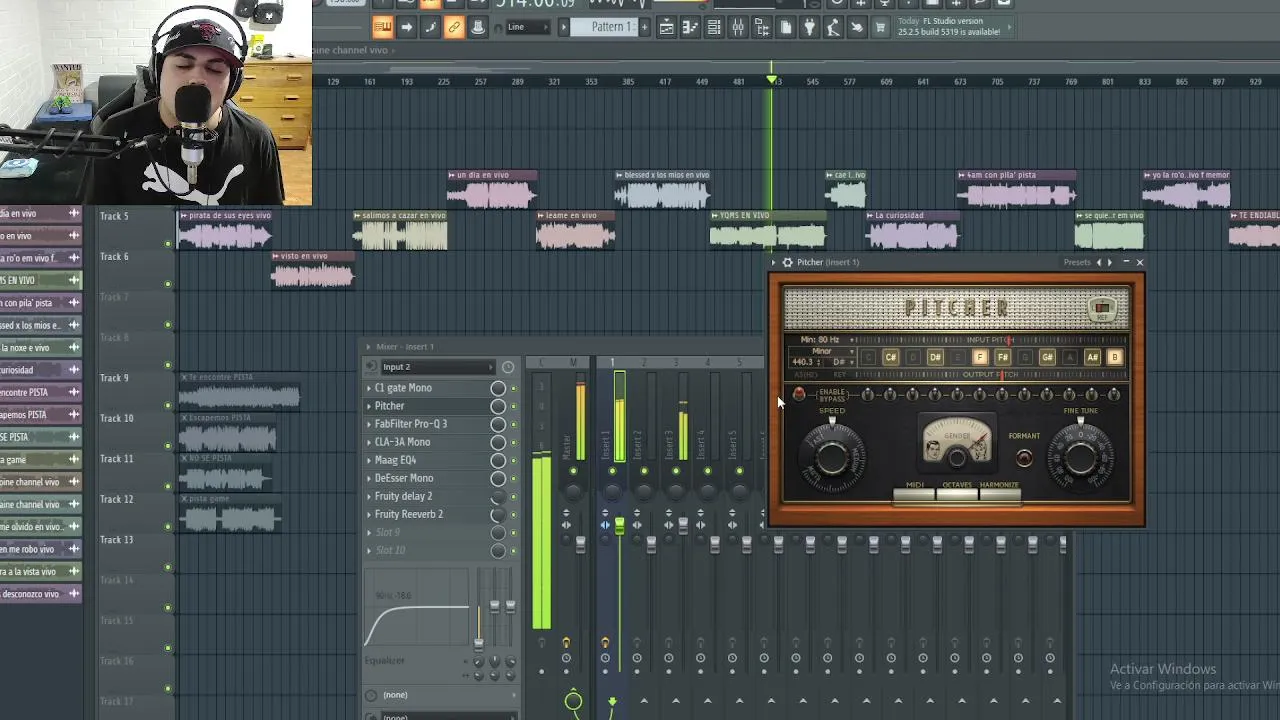Click the Speed knob in Pitcher

pos(832,456)
